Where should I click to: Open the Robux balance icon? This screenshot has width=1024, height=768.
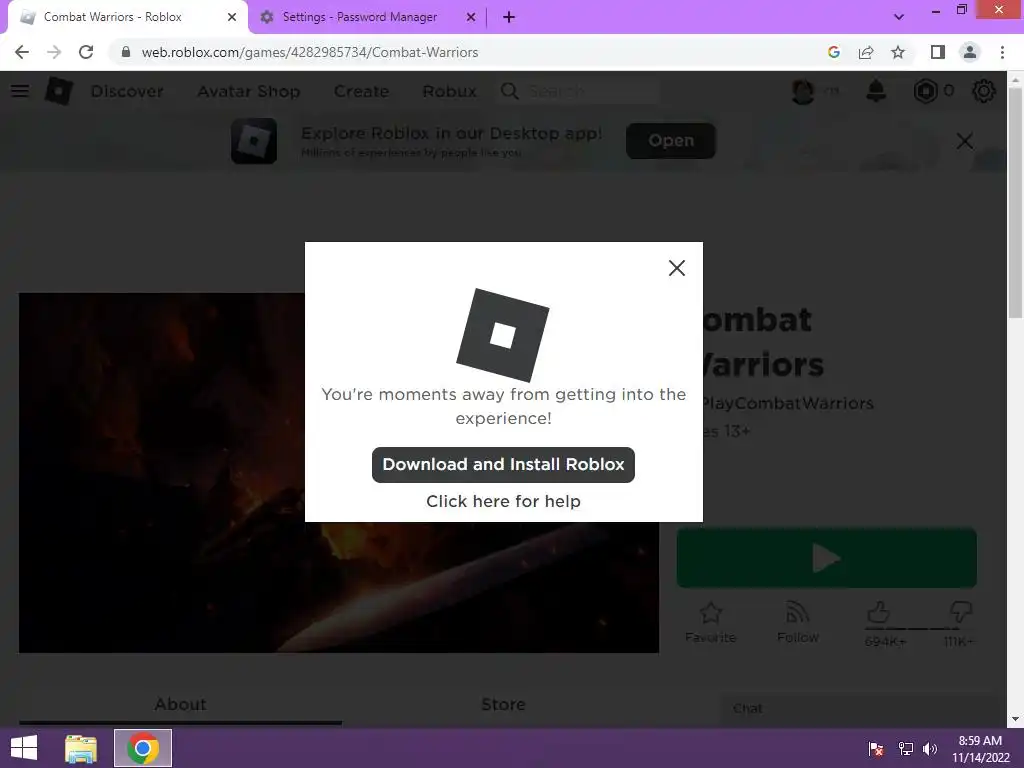(925, 91)
